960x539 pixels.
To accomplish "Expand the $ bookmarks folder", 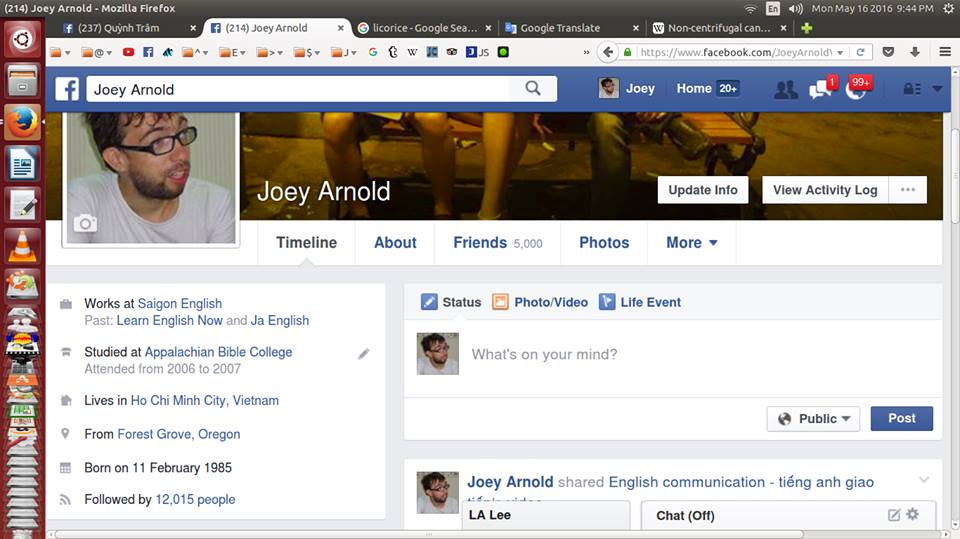I will click(307, 53).
